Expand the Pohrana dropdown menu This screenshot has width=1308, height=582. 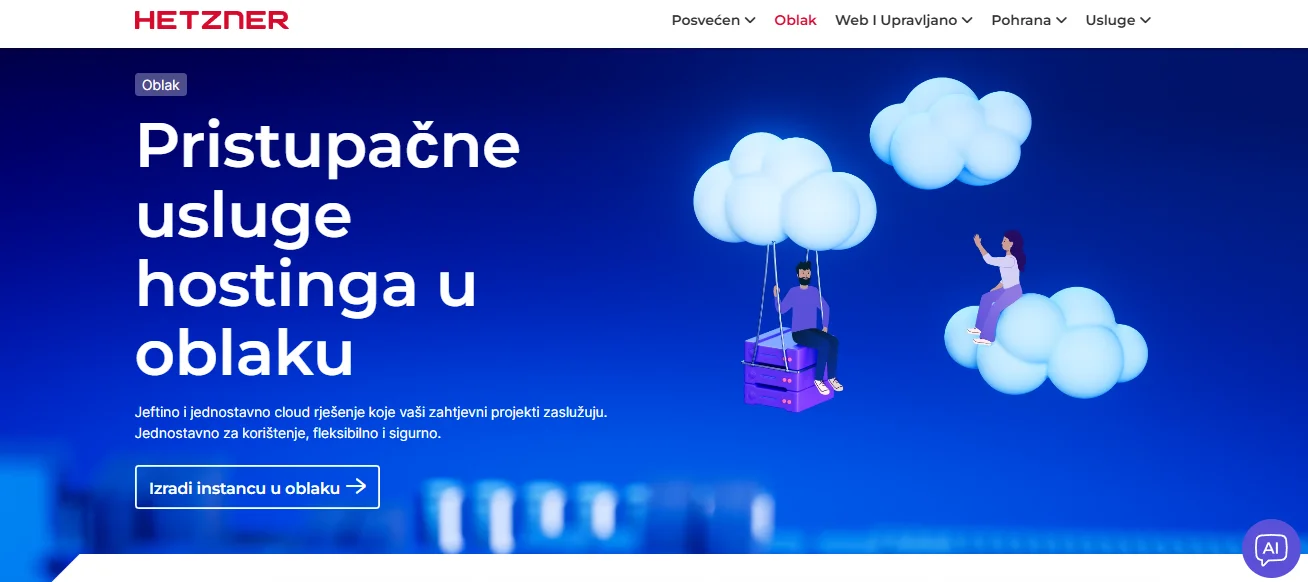coord(1029,20)
